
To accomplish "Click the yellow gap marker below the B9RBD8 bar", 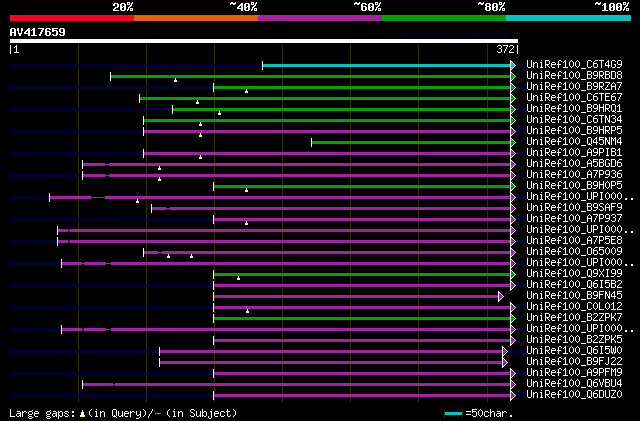I will [x=176, y=80].
